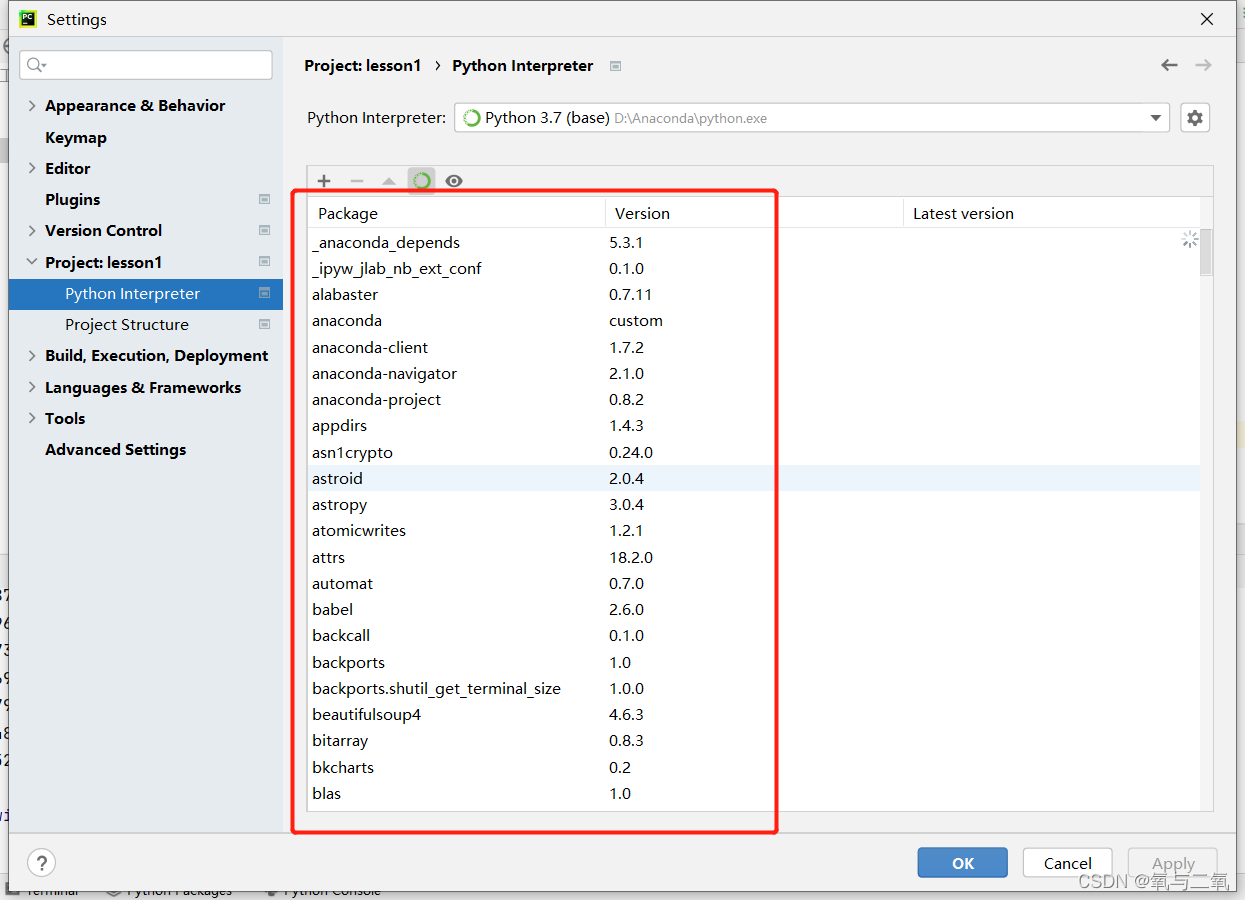Select the anaconda package with custom version
Screen dimensions: 1245x900
click(x=754, y=321)
